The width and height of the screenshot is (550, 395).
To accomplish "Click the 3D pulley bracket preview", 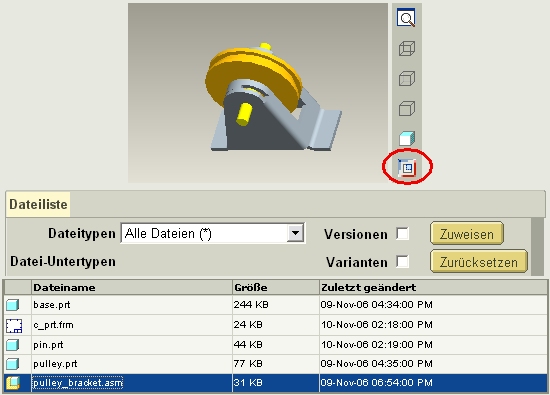I will click(x=258, y=93).
